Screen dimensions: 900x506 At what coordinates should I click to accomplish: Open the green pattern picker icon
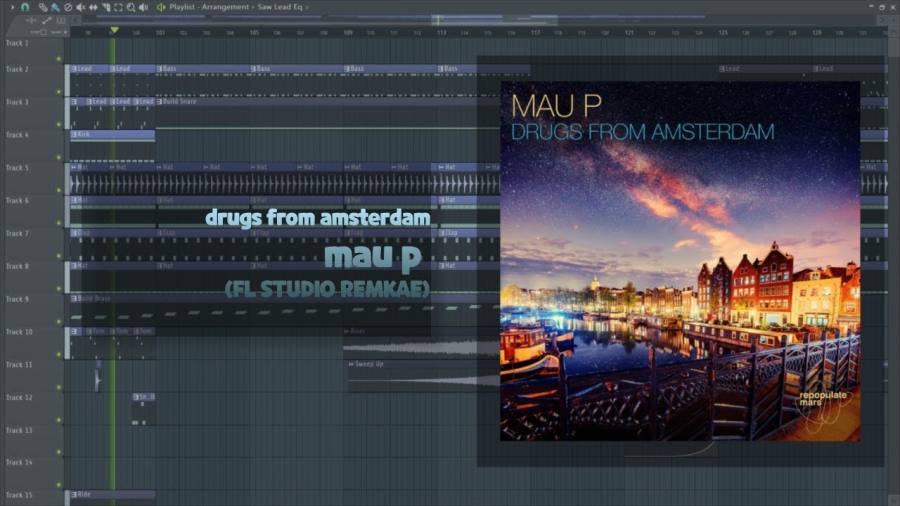[161, 7]
